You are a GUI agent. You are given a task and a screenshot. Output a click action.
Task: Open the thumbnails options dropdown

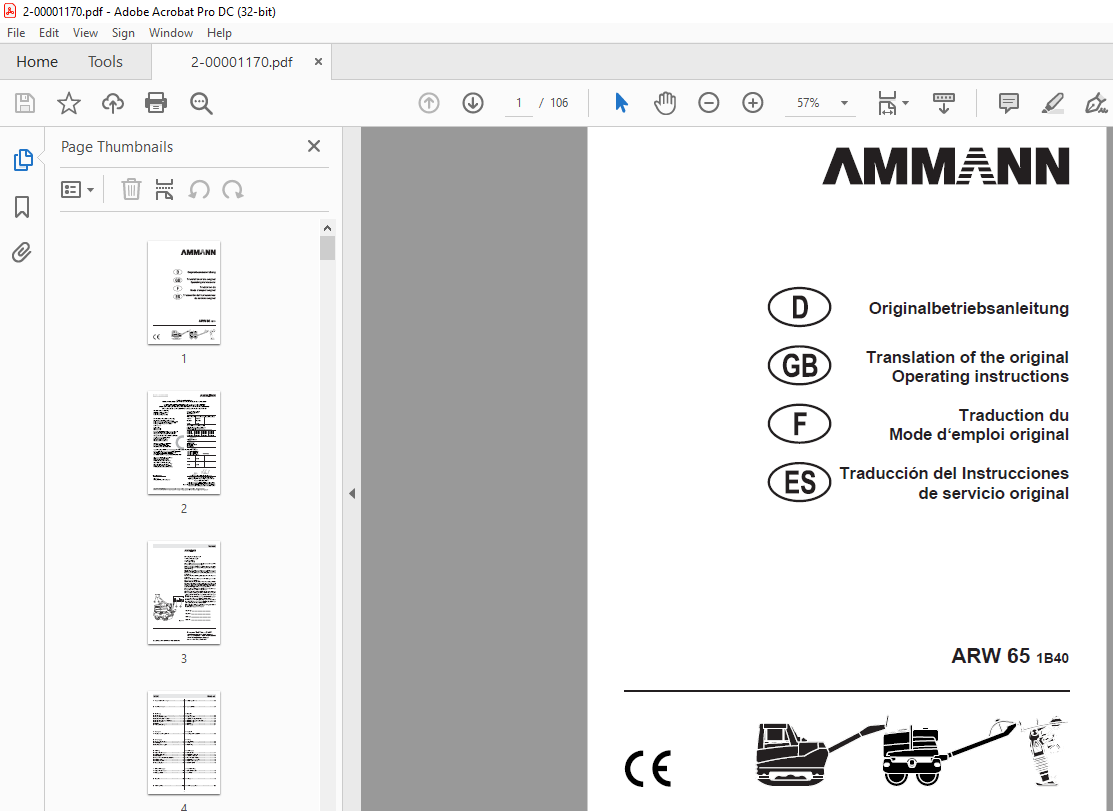pyautogui.click(x=77, y=189)
